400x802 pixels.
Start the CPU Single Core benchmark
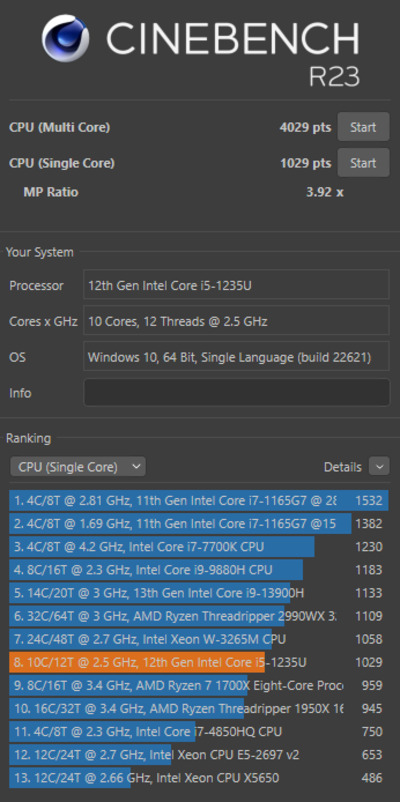pos(363,163)
